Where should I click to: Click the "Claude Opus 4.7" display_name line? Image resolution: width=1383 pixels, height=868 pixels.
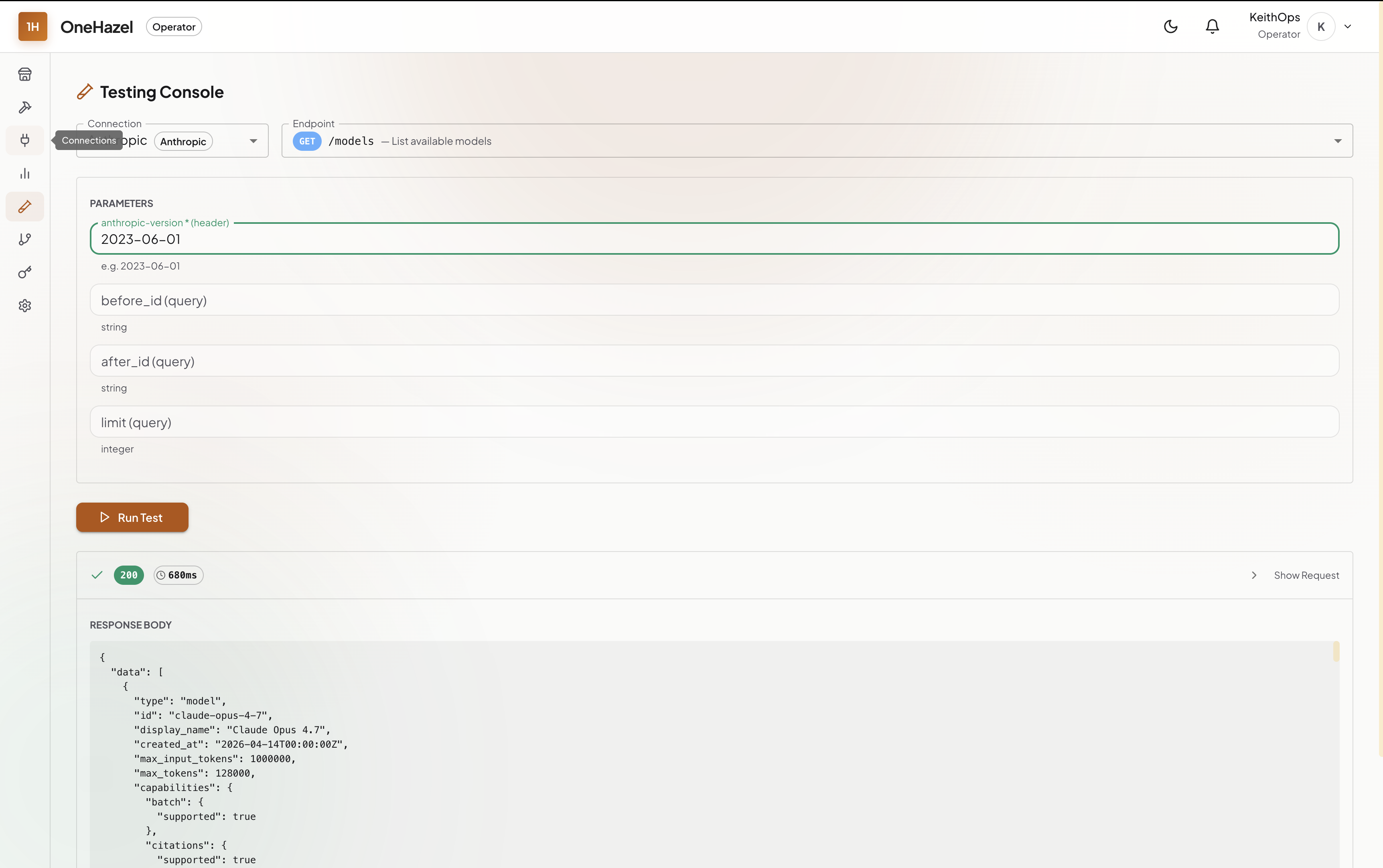coord(233,730)
